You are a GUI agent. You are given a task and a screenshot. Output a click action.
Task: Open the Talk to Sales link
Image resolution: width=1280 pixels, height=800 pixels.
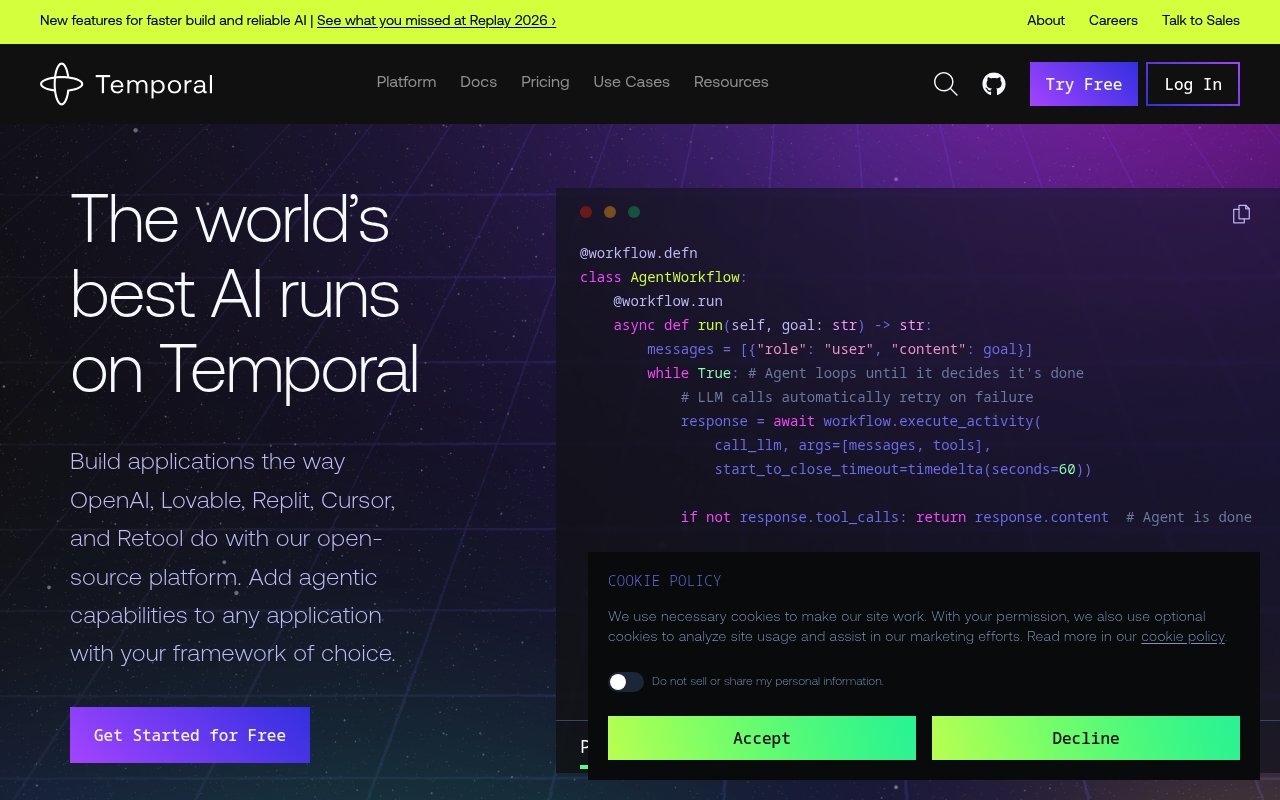(1201, 20)
